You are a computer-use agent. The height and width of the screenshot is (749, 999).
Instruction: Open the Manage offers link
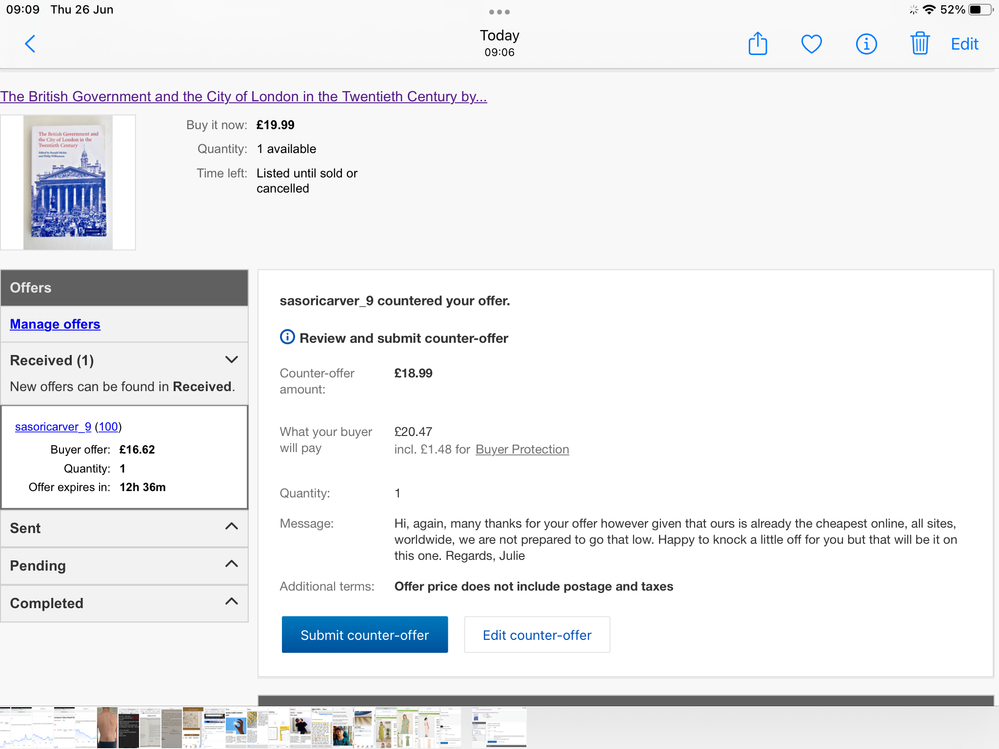pyautogui.click(x=55, y=324)
